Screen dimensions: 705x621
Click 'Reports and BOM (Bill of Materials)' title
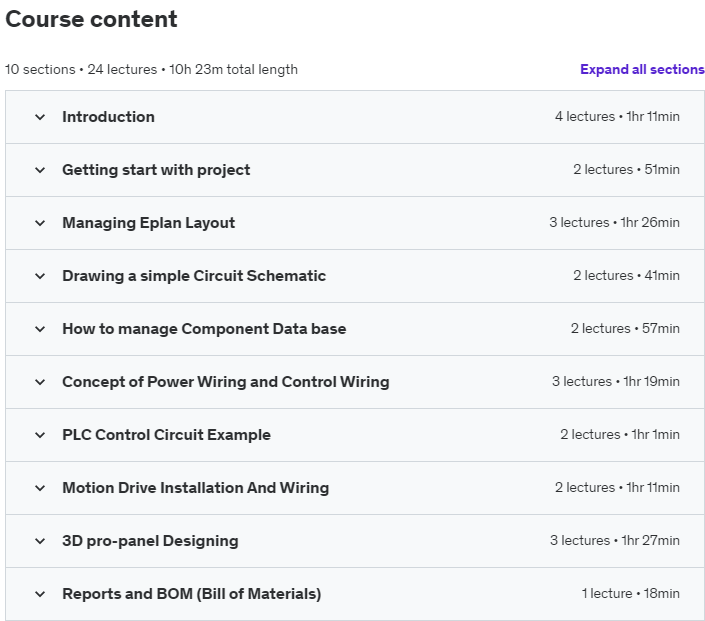coord(191,594)
